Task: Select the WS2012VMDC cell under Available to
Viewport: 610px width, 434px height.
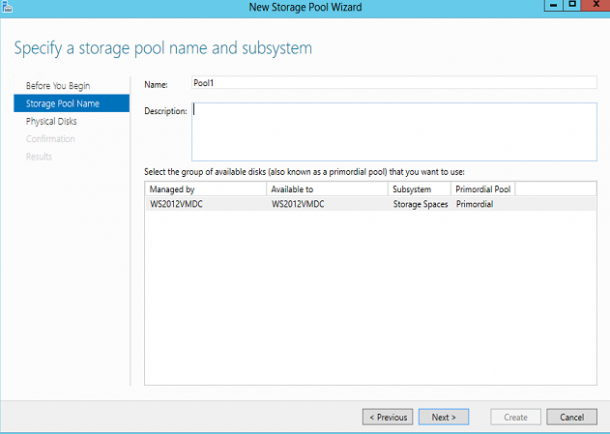Action: [x=298, y=204]
